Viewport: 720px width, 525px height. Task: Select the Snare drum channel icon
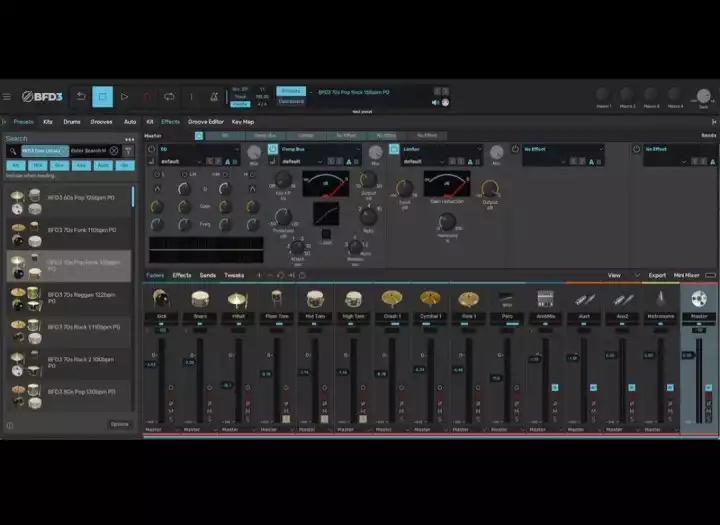tap(200, 299)
